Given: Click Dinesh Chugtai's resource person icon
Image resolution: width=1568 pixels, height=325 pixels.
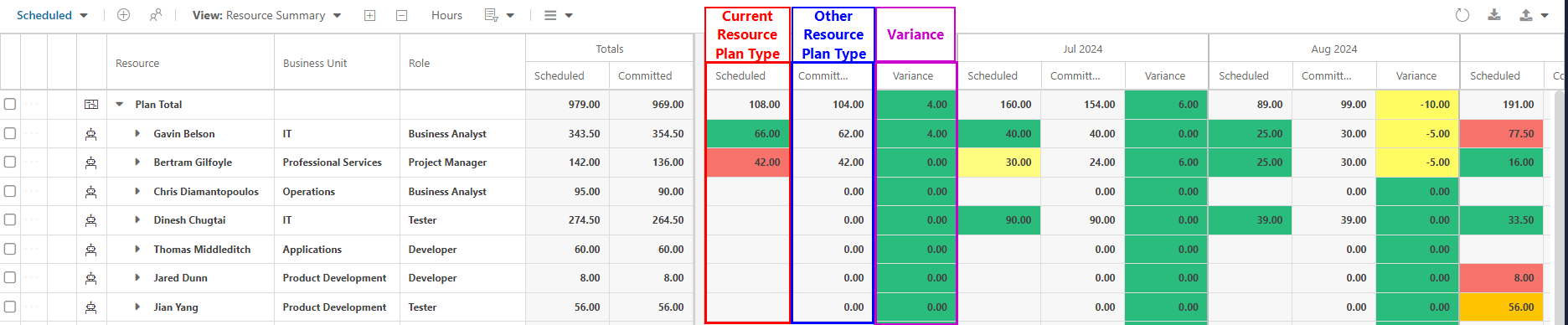Looking at the screenshot, I should tap(91, 220).
